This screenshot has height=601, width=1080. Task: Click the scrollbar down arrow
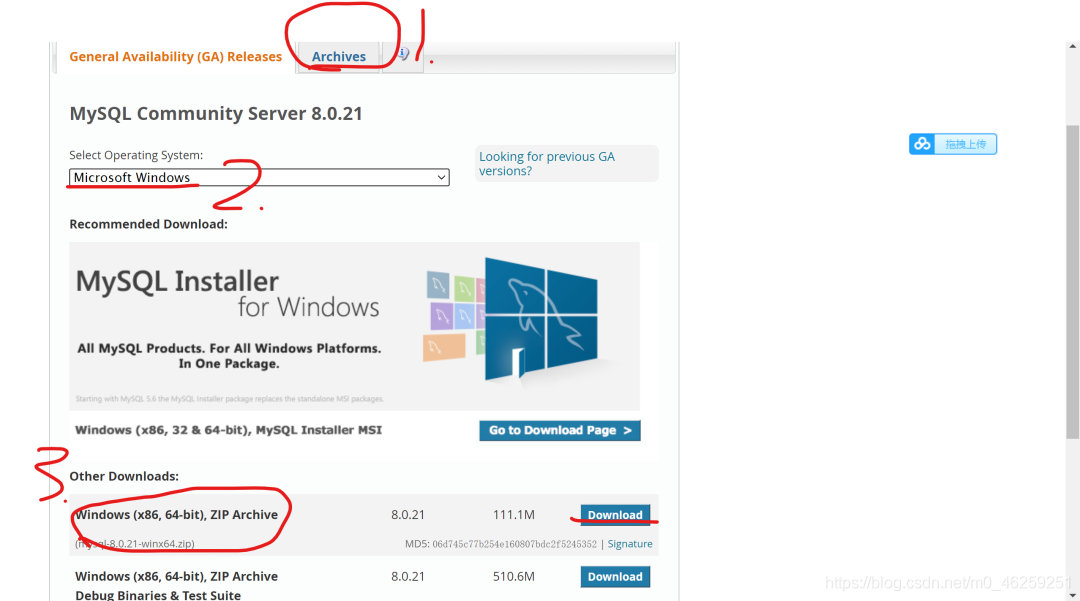tap(1072, 595)
